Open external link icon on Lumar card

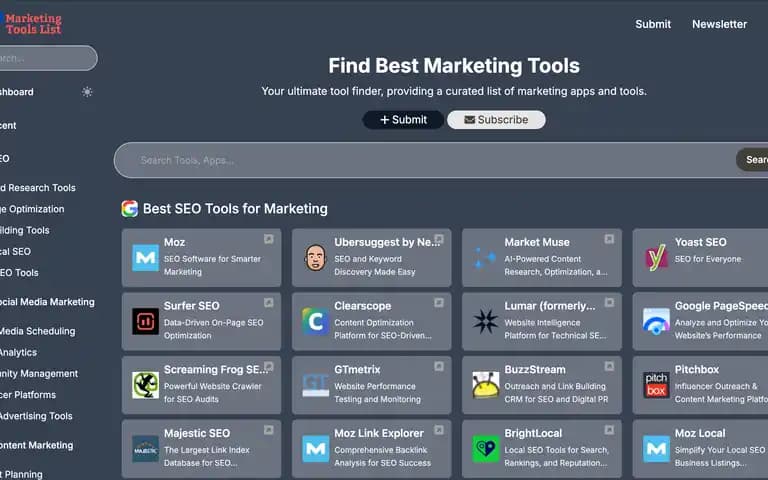(x=609, y=303)
